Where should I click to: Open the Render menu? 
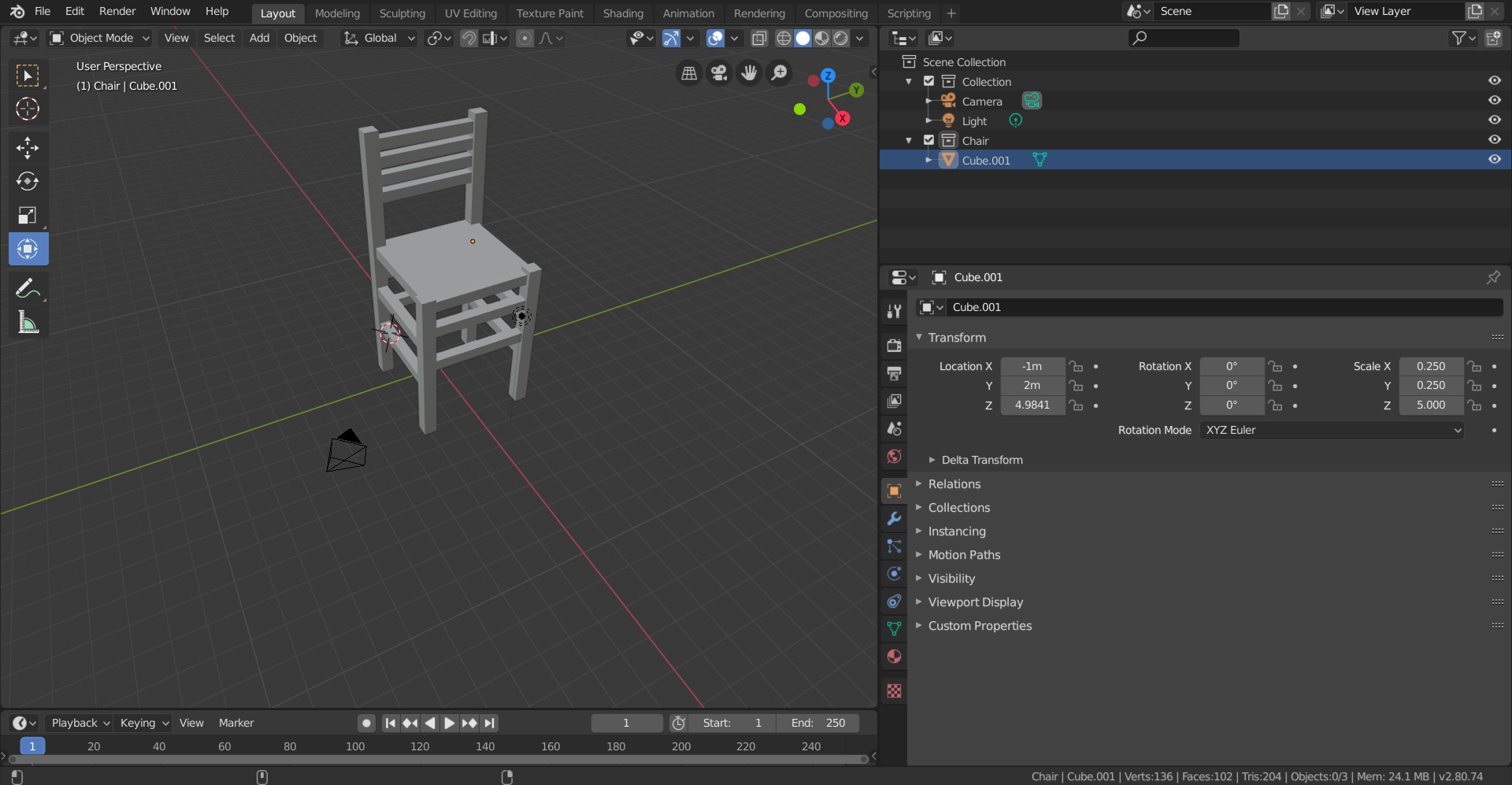(117, 11)
